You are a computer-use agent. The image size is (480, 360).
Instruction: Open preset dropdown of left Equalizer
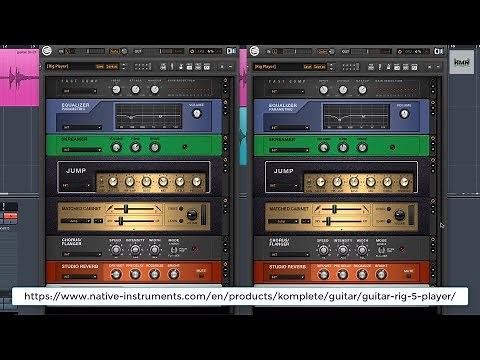point(82,127)
